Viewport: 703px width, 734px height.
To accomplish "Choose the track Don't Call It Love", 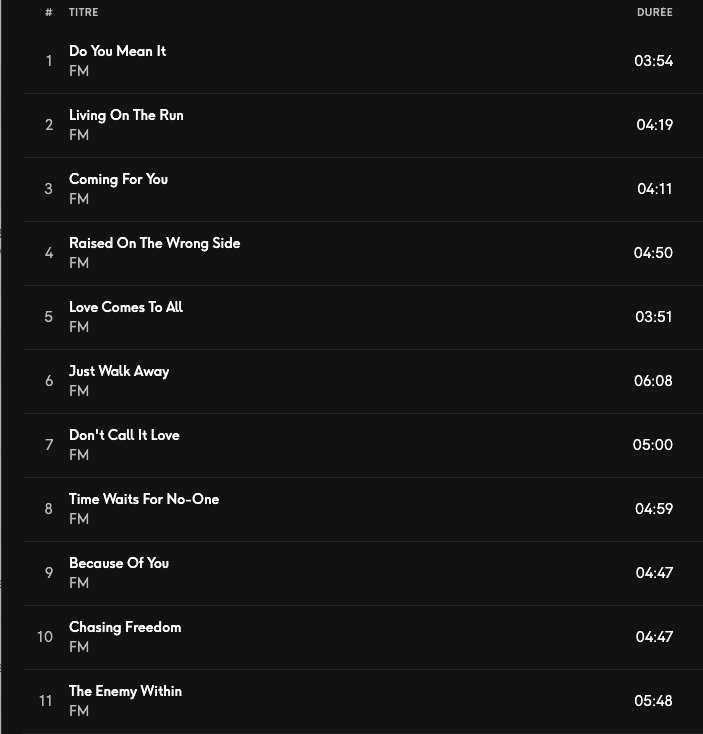I will (124, 435).
